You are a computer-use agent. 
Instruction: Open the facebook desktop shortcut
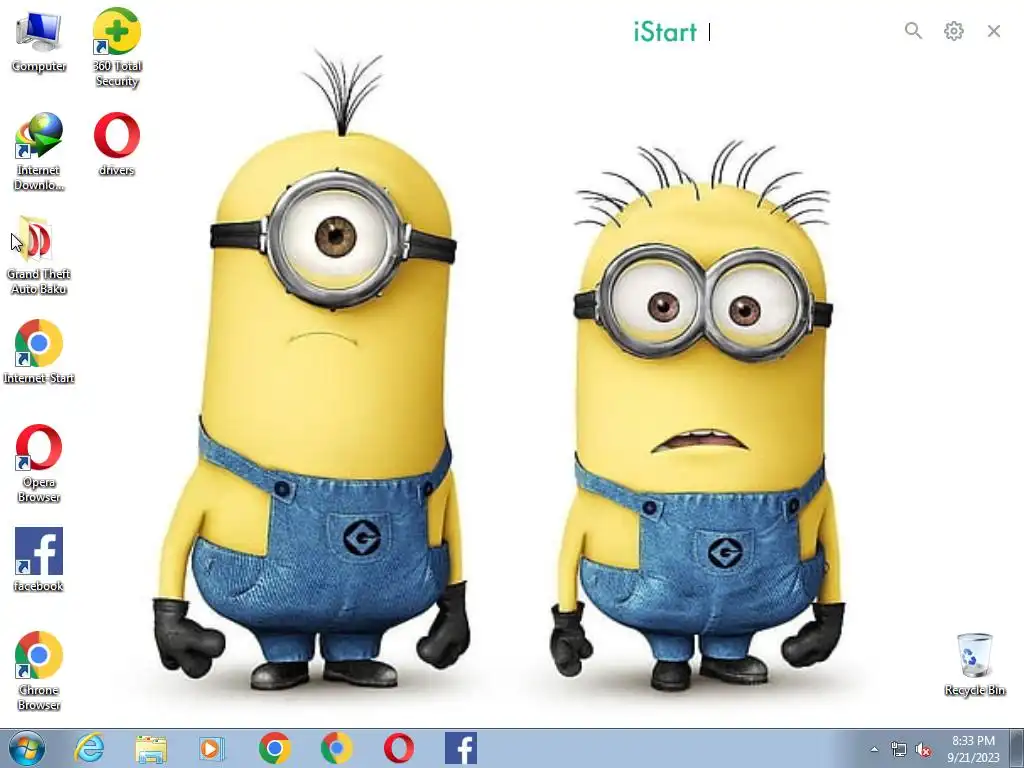(x=39, y=559)
